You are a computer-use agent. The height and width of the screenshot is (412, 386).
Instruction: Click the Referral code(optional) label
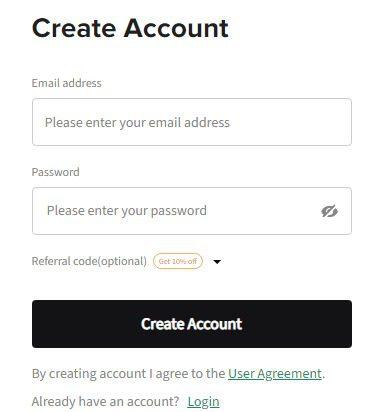(x=89, y=261)
